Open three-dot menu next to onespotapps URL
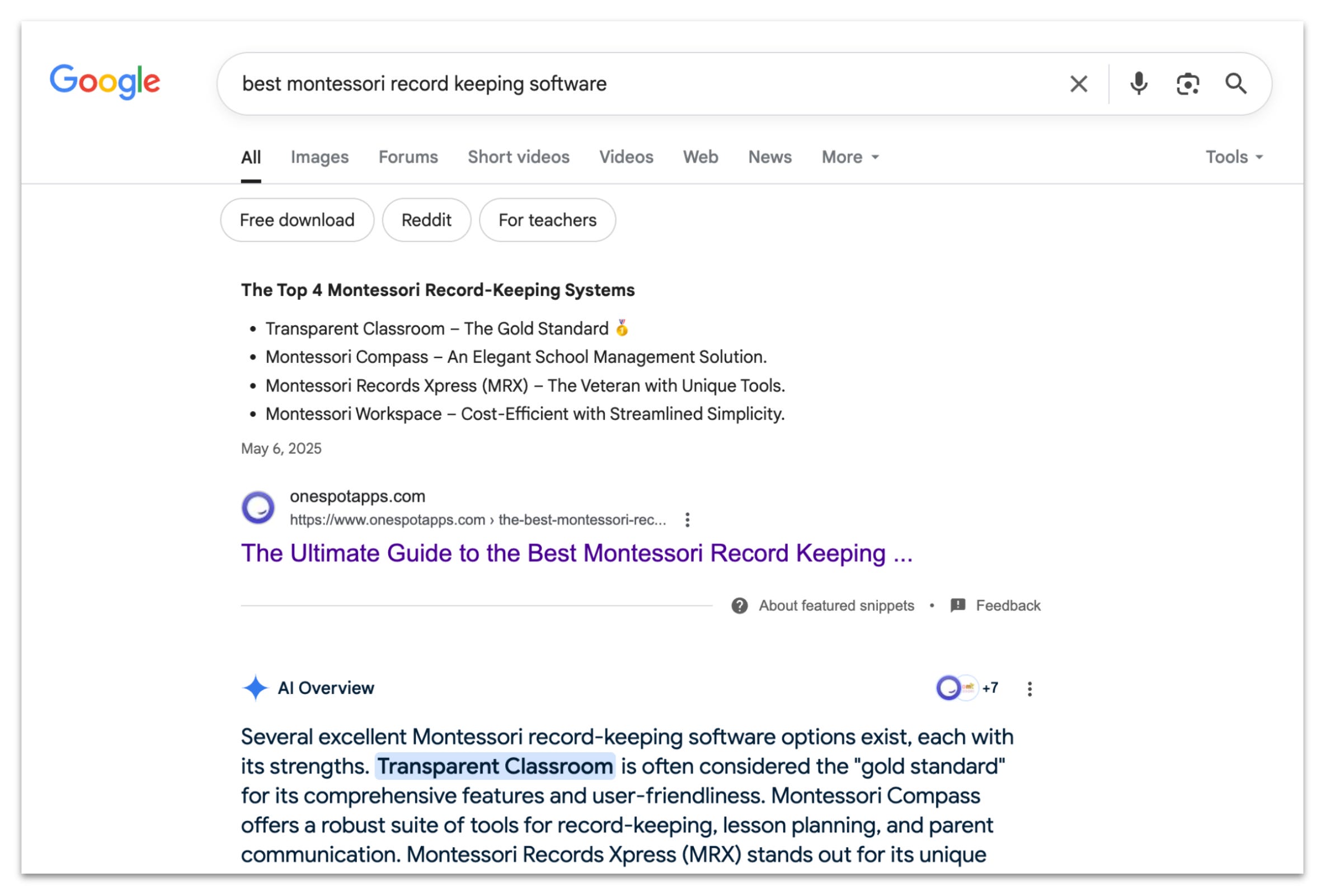 pos(687,520)
